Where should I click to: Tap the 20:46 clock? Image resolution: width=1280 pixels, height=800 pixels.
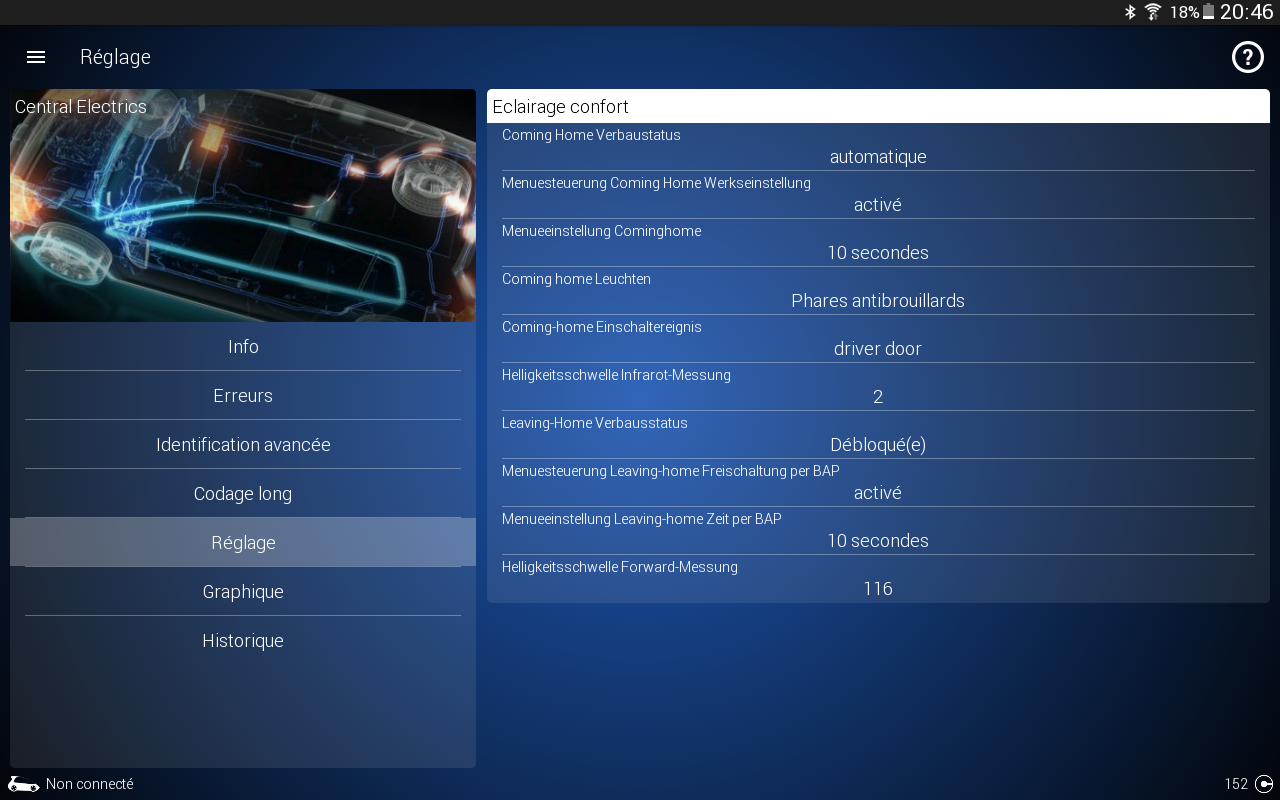[x=1246, y=12]
